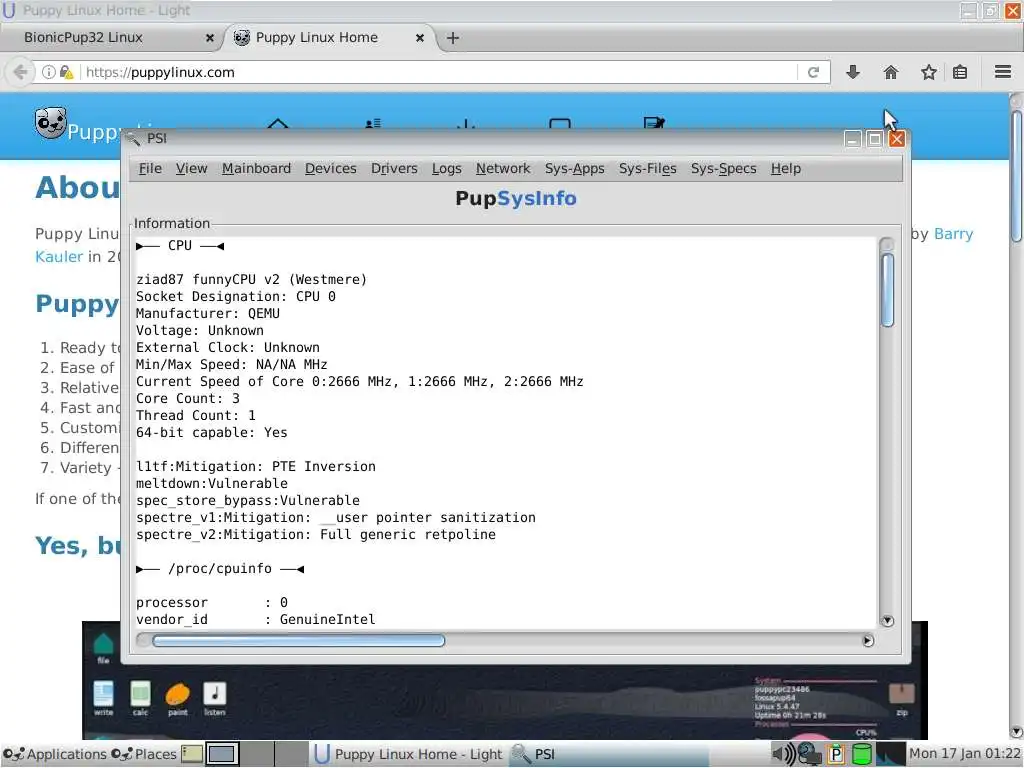Image resolution: width=1024 pixels, height=768 pixels.
Task: Open the Sys-Apps menu
Action: (575, 168)
